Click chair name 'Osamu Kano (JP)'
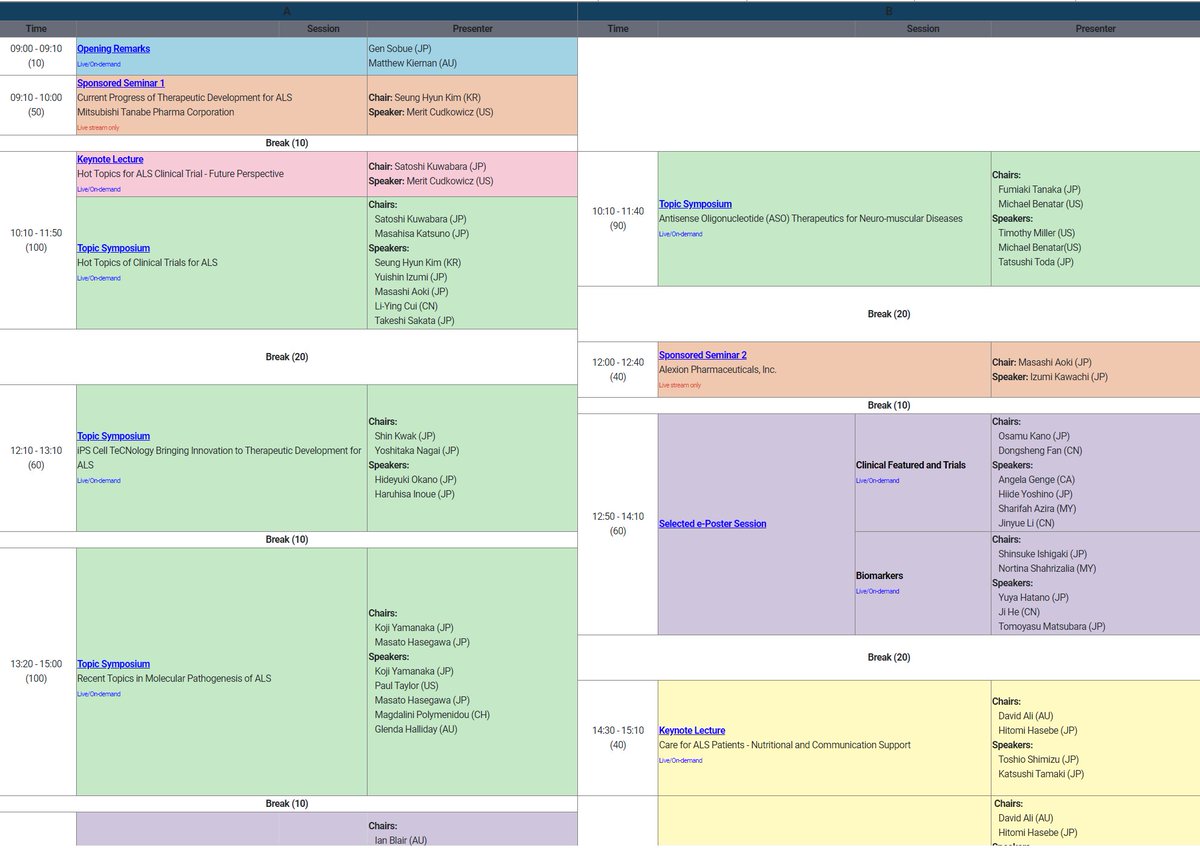Image resolution: width=1200 pixels, height=848 pixels. tap(1034, 436)
